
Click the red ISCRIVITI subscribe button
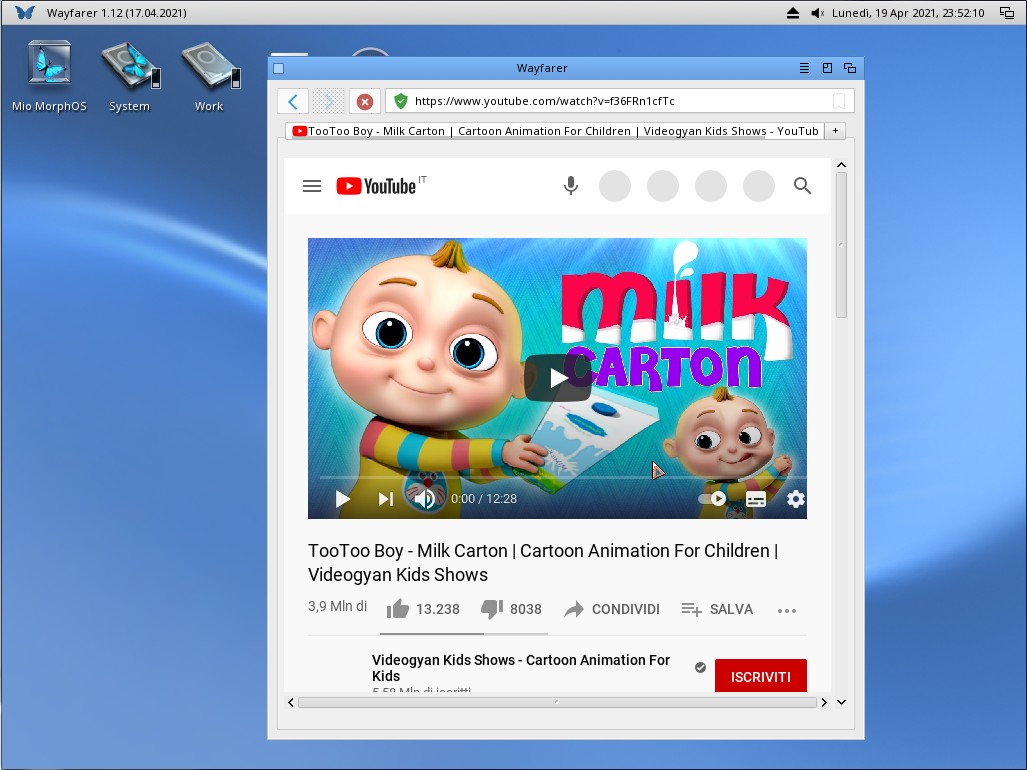pos(760,677)
